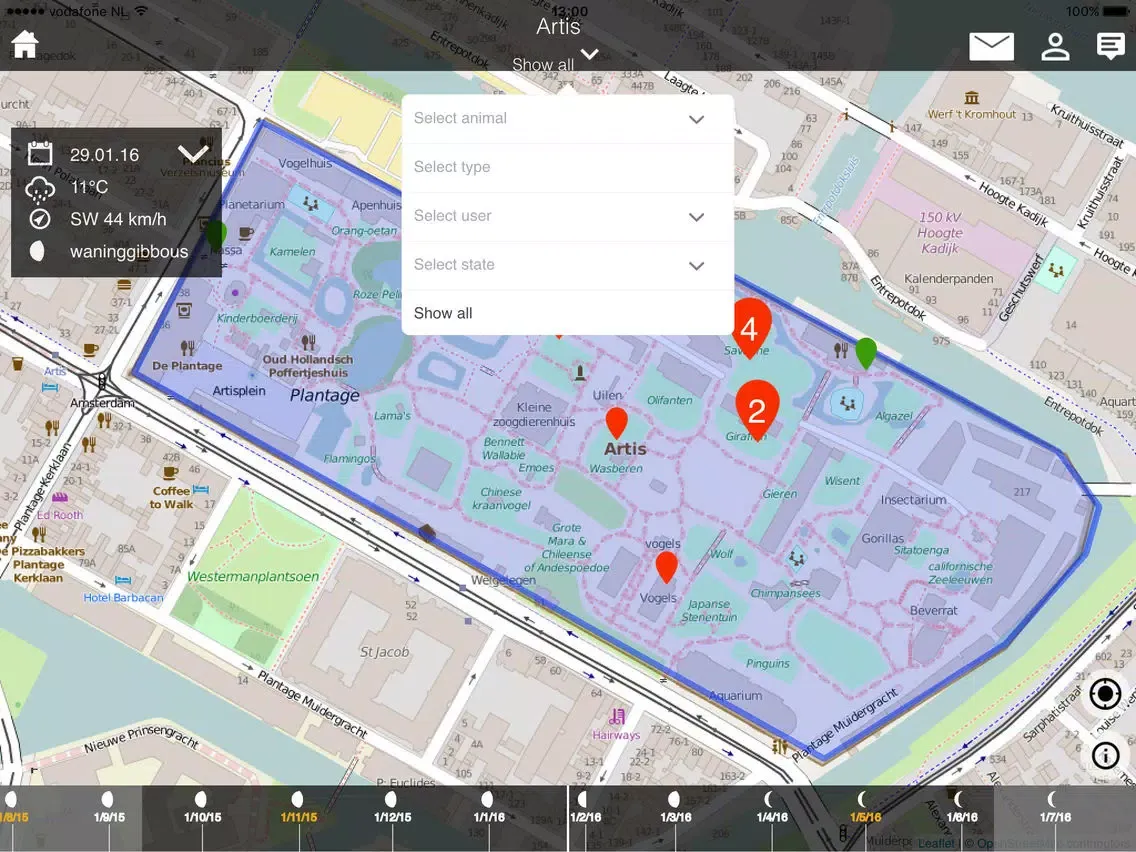Jump to 1/1/16 on the timeline
The height and width of the screenshot is (852, 1136).
point(489,816)
